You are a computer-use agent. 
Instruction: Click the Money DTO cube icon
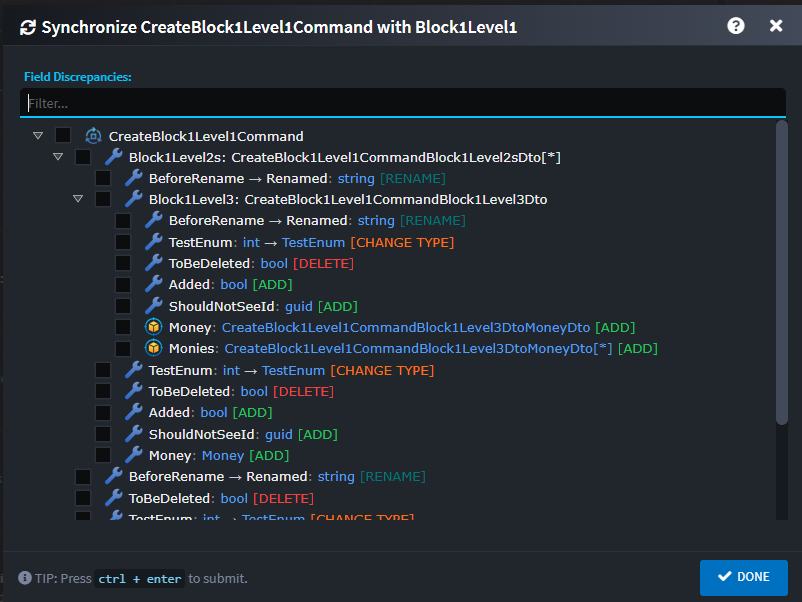tap(153, 327)
